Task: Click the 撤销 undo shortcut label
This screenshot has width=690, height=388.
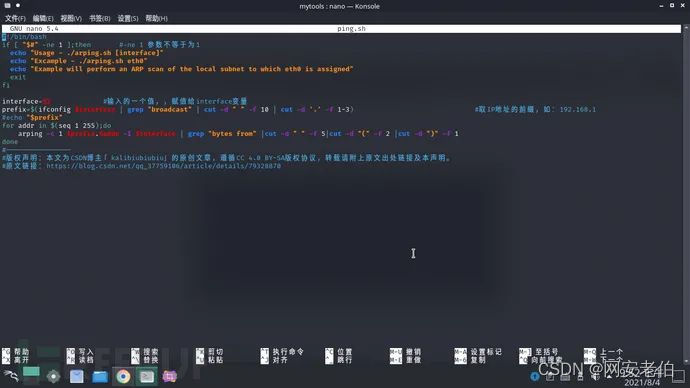Action: [414, 352]
